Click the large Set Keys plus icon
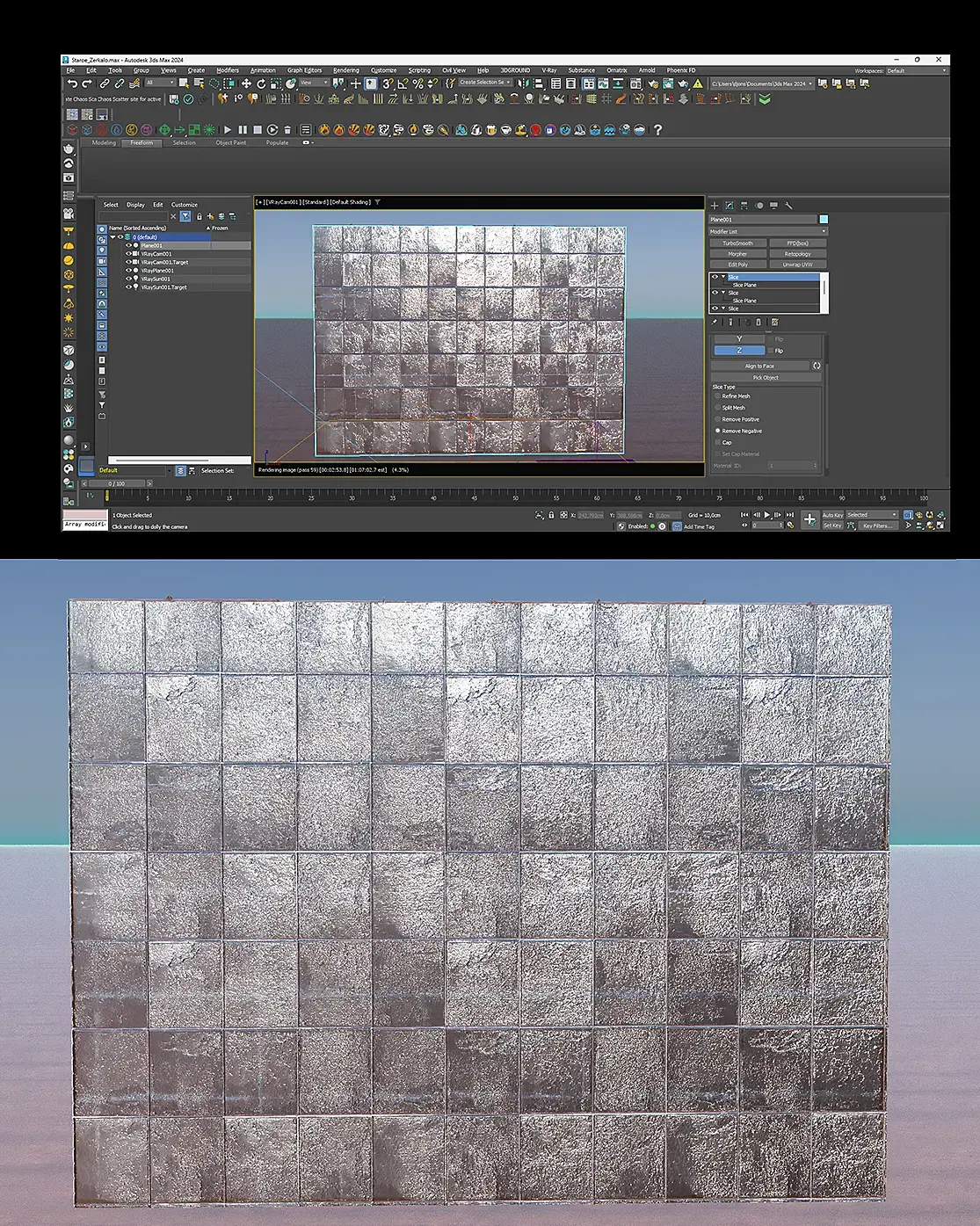Image resolution: width=980 pixels, height=1226 pixels. (809, 519)
